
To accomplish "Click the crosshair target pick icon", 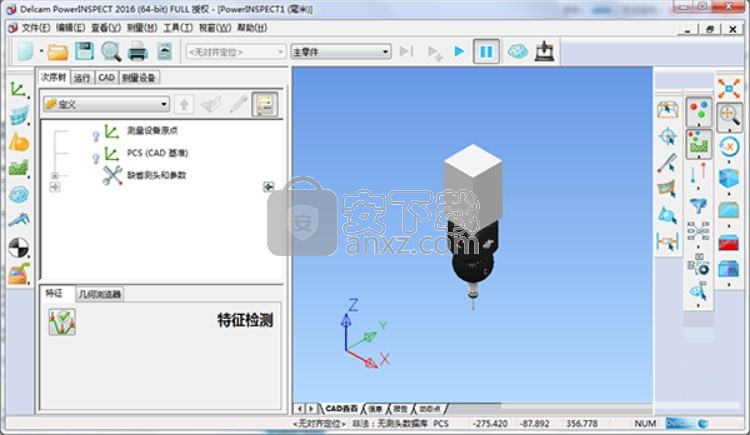I will (x=668, y=137).
